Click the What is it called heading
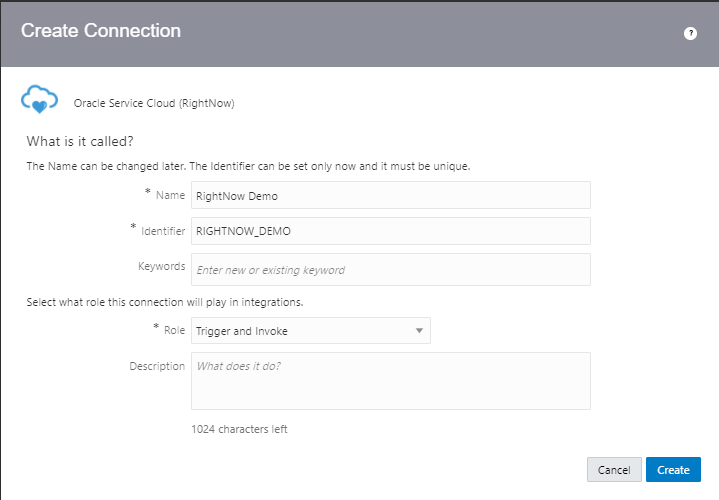Image resolution: width=719 pixels, height=500 pixels. pyautogui.click(x=80, y=140)
